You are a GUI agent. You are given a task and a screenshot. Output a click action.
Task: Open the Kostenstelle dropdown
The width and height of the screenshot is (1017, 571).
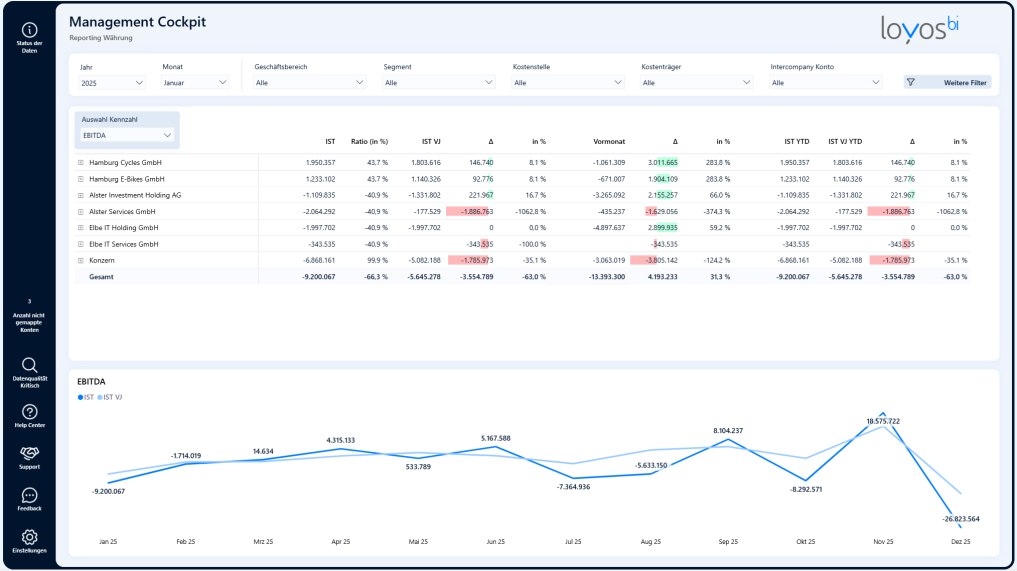[568, 82]
